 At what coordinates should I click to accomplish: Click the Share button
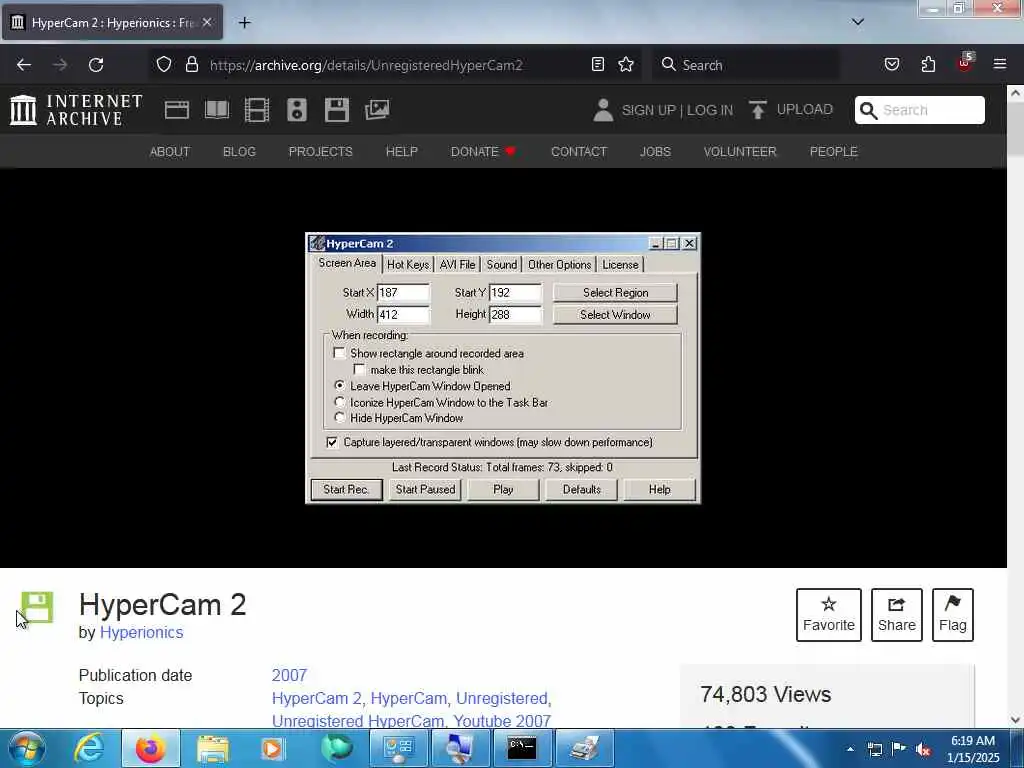coord(897,615)
